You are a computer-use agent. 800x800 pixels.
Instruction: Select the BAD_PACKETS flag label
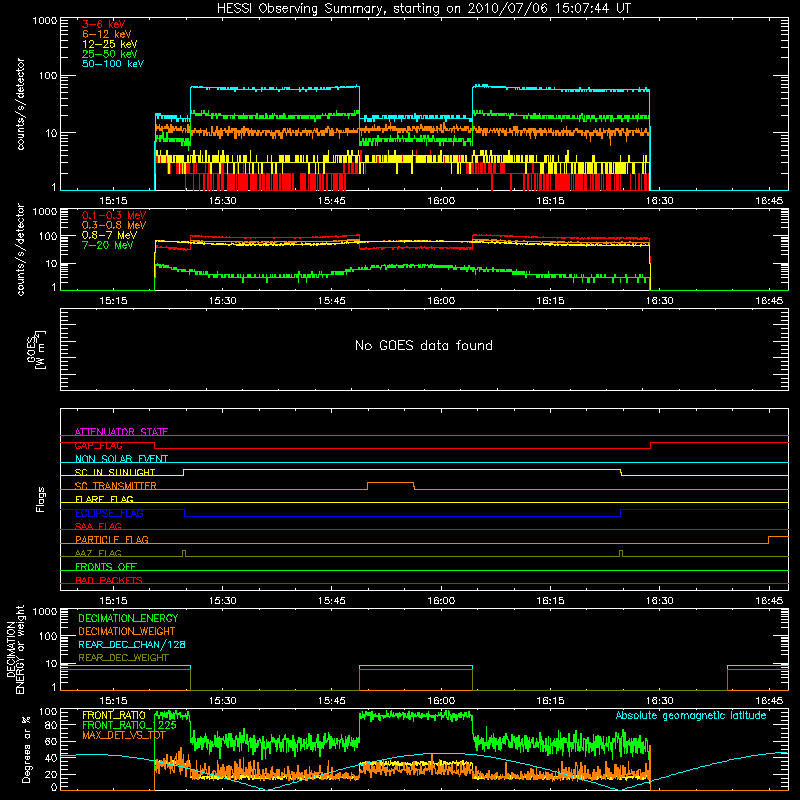[109, 580]
